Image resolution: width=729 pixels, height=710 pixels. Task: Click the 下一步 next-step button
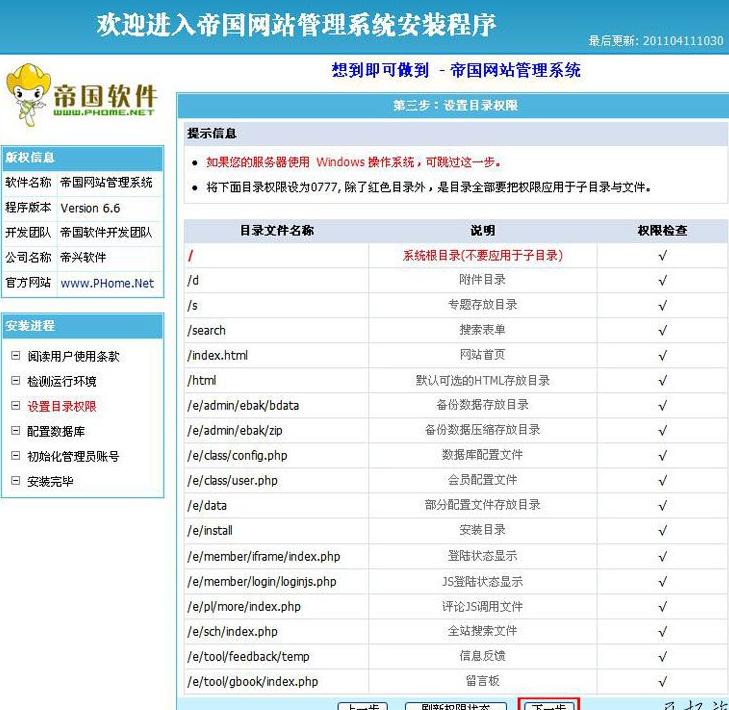[549, 705]
